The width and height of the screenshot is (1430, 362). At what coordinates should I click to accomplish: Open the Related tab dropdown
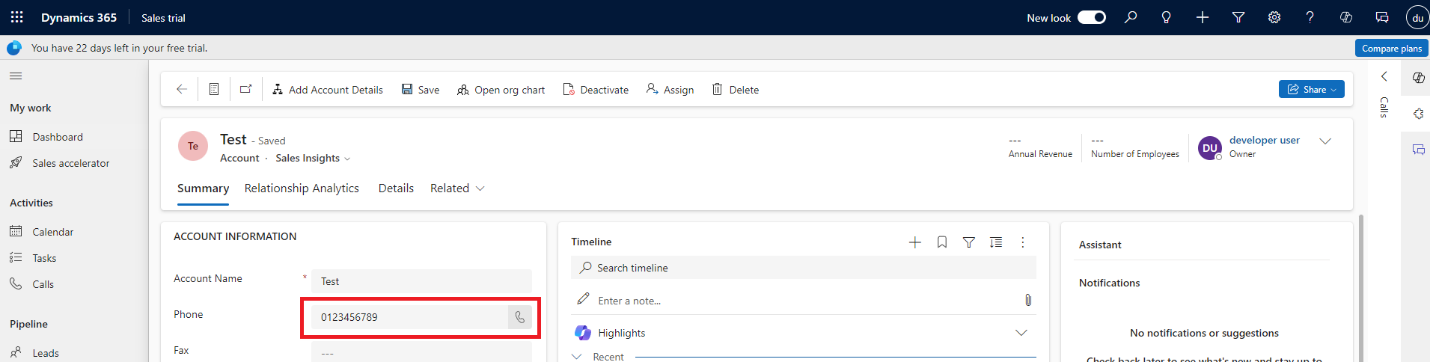[x=457, y=188]
